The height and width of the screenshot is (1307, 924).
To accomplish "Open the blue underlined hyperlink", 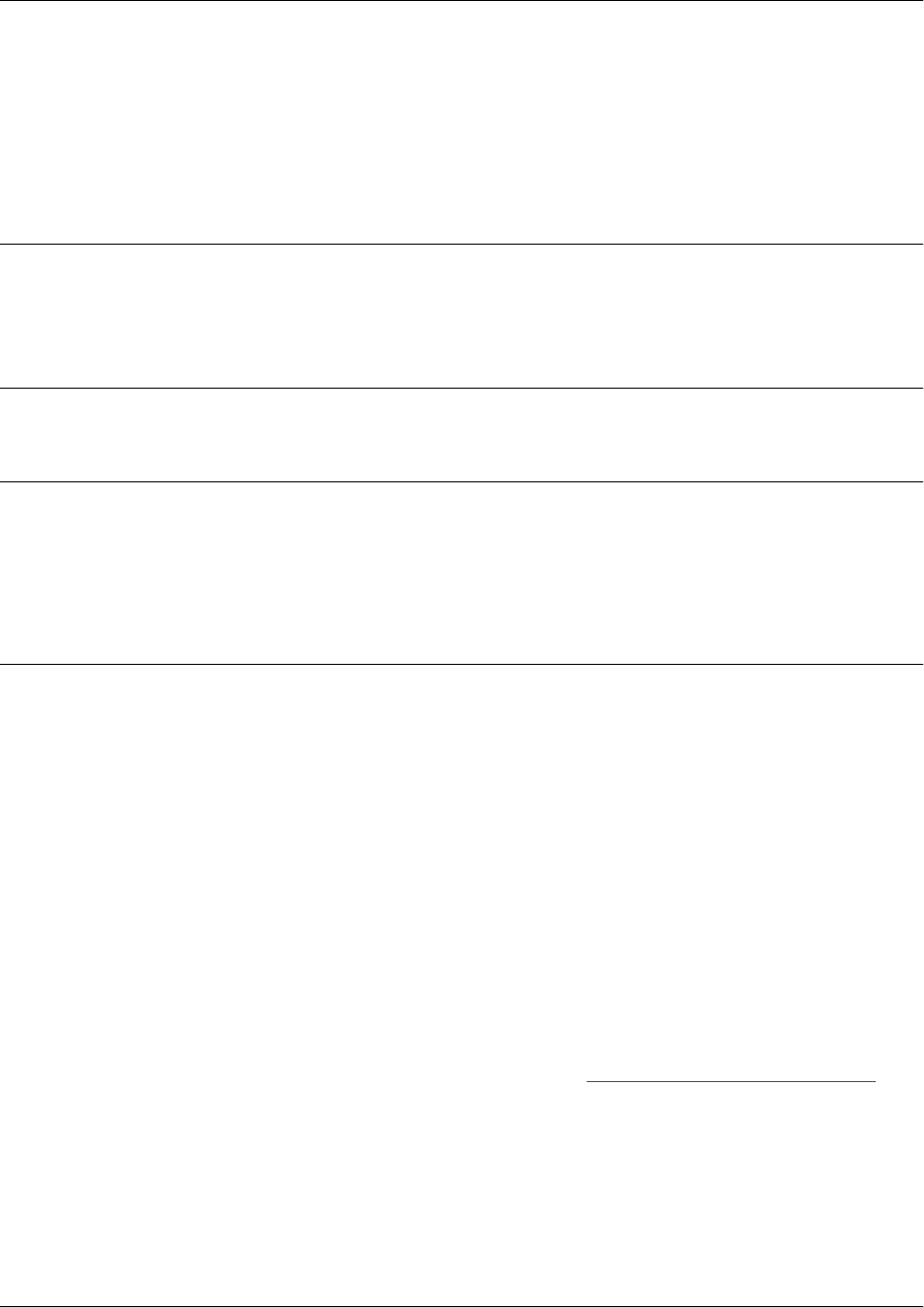I will (731, 1082).
